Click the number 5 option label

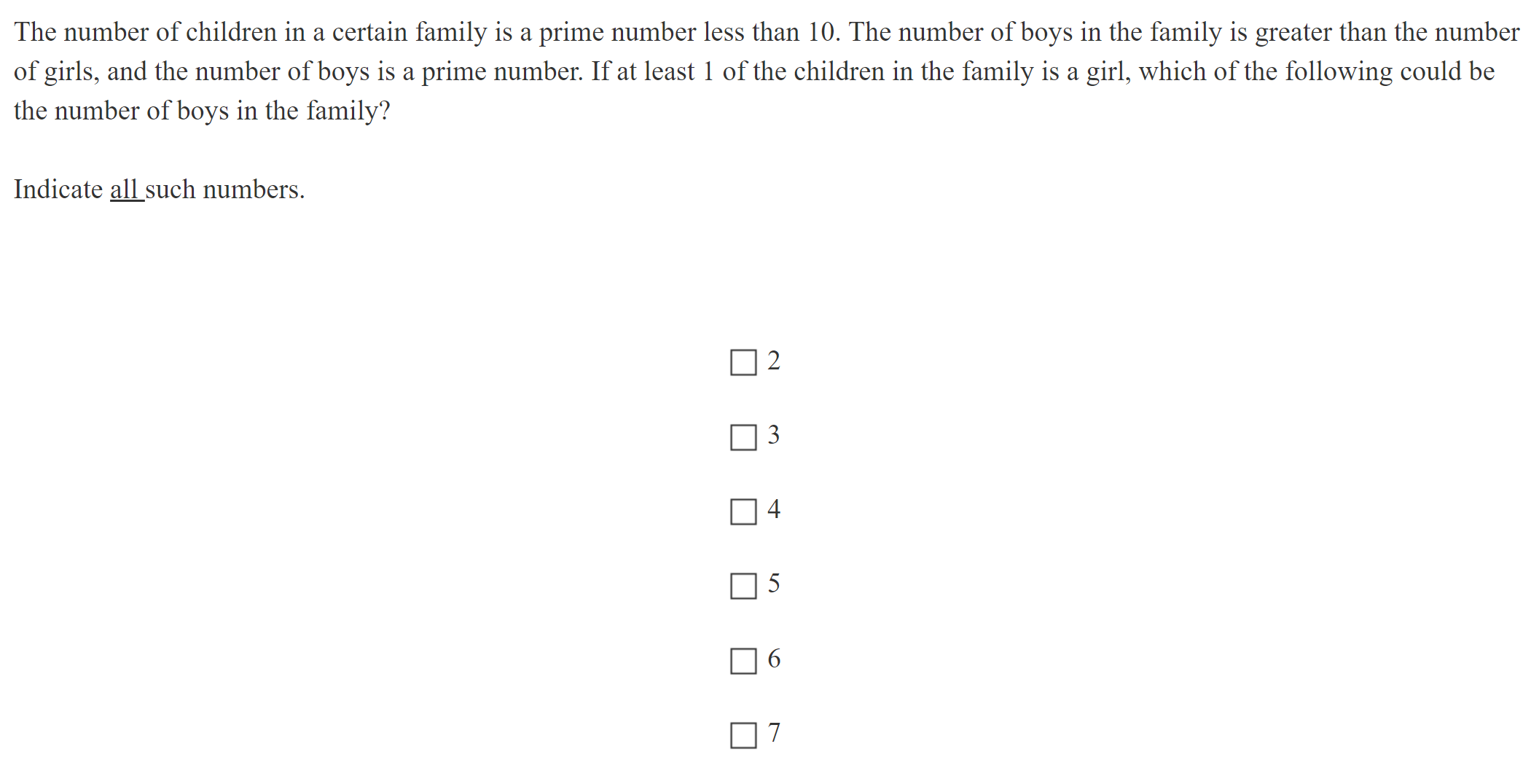[774, 584]
